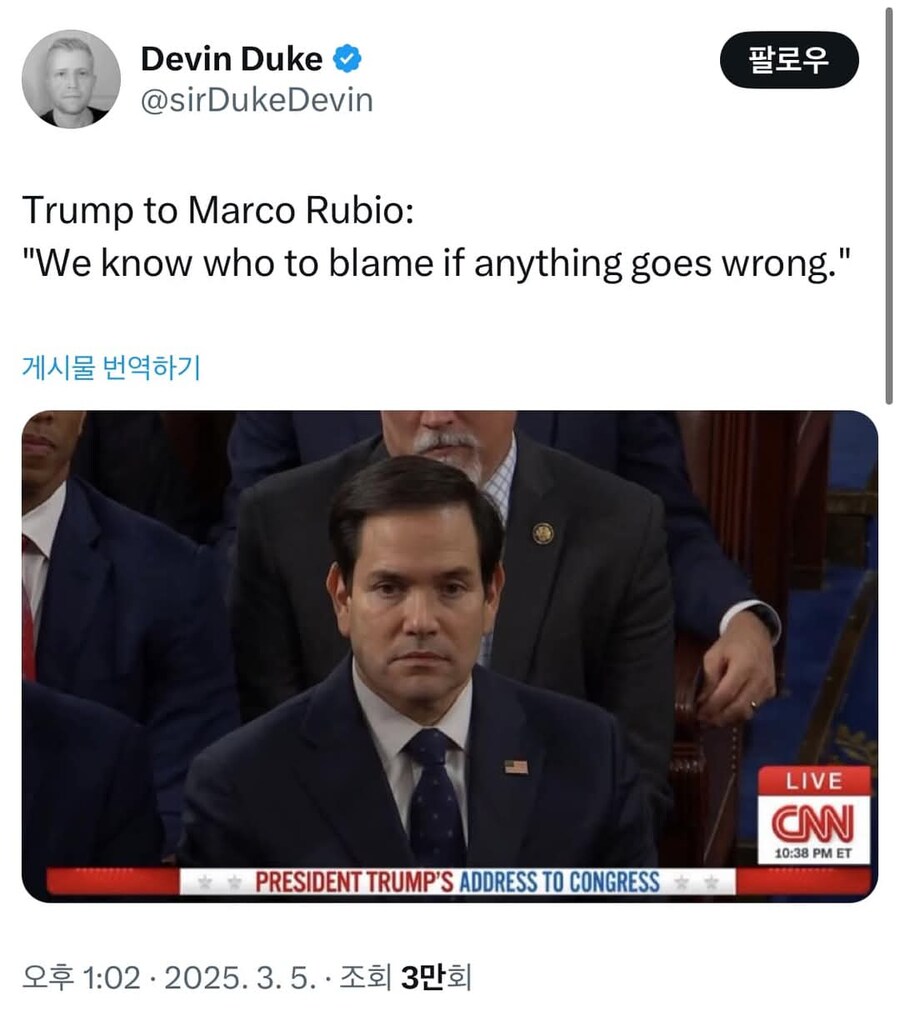Click the red LIVE badge above CNN logo
This screenshot has height=1035, width=900.
pos(813,781)
